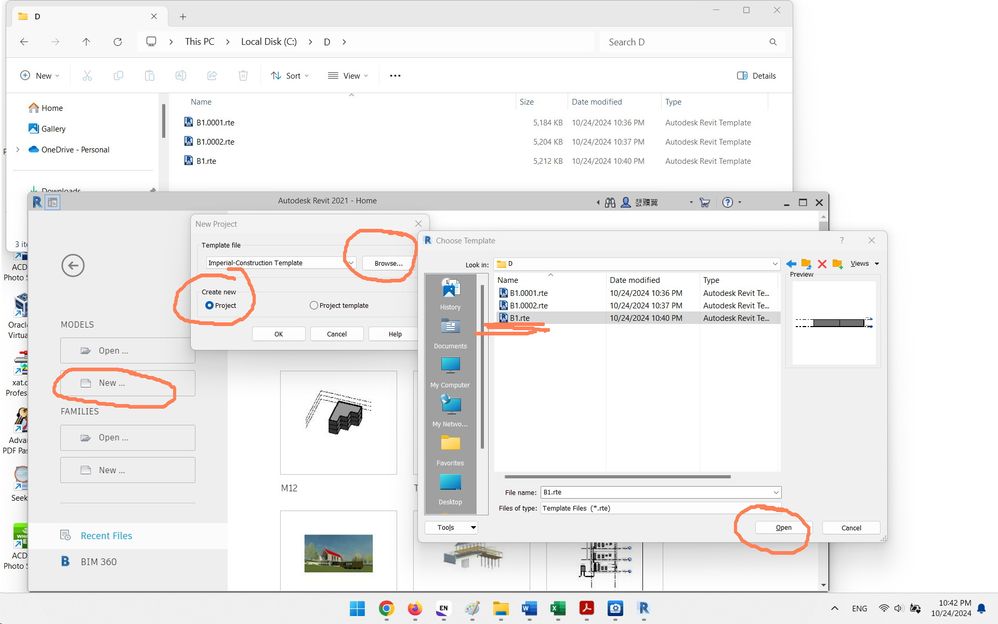The width and height of the screenshot is (998, 624).
Task: Click Models New... button in Revit
Action: pyautogui.click(x=128, y=383)
